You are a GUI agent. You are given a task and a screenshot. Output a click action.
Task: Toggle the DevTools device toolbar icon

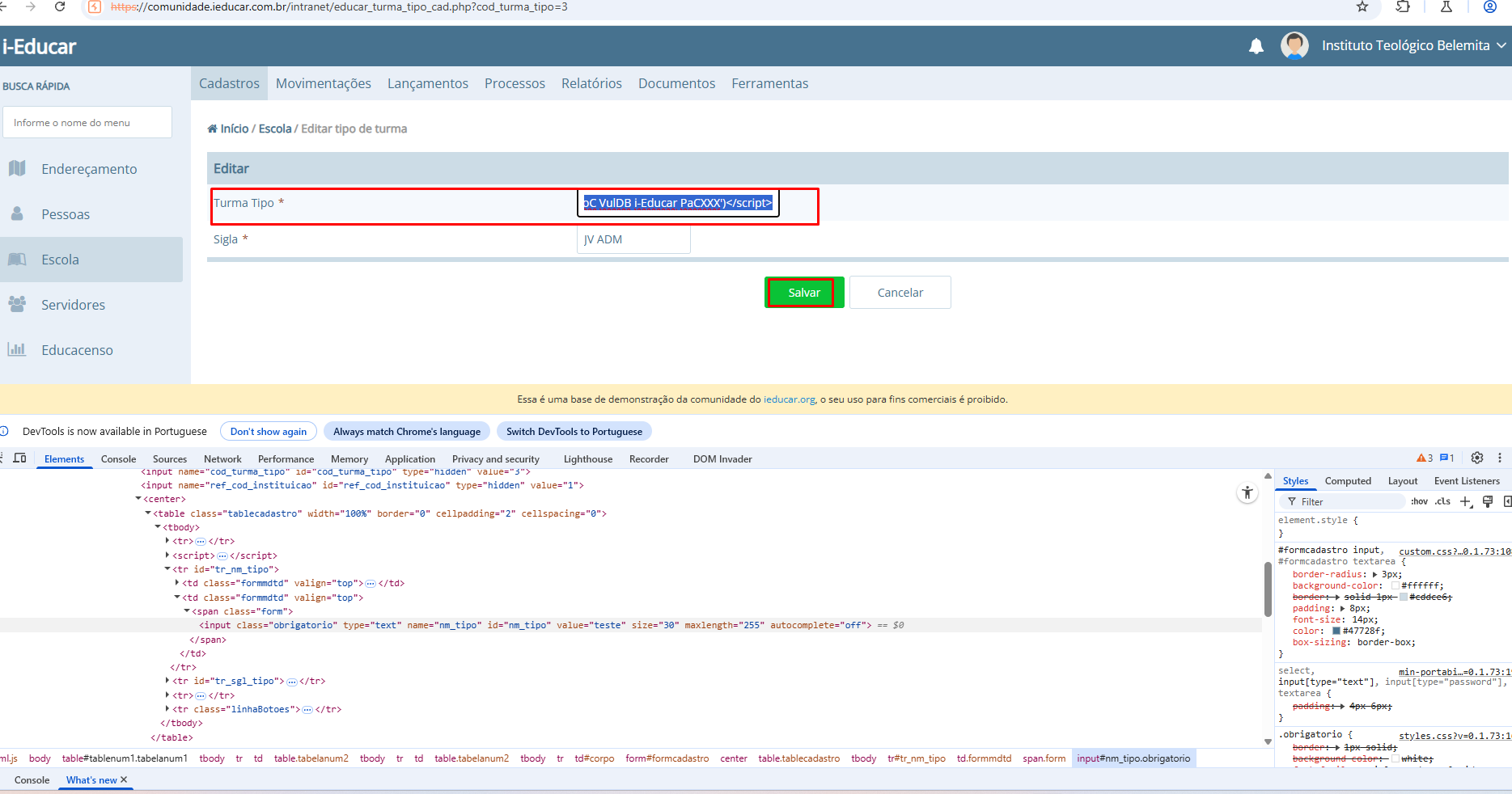click(20, 458)
